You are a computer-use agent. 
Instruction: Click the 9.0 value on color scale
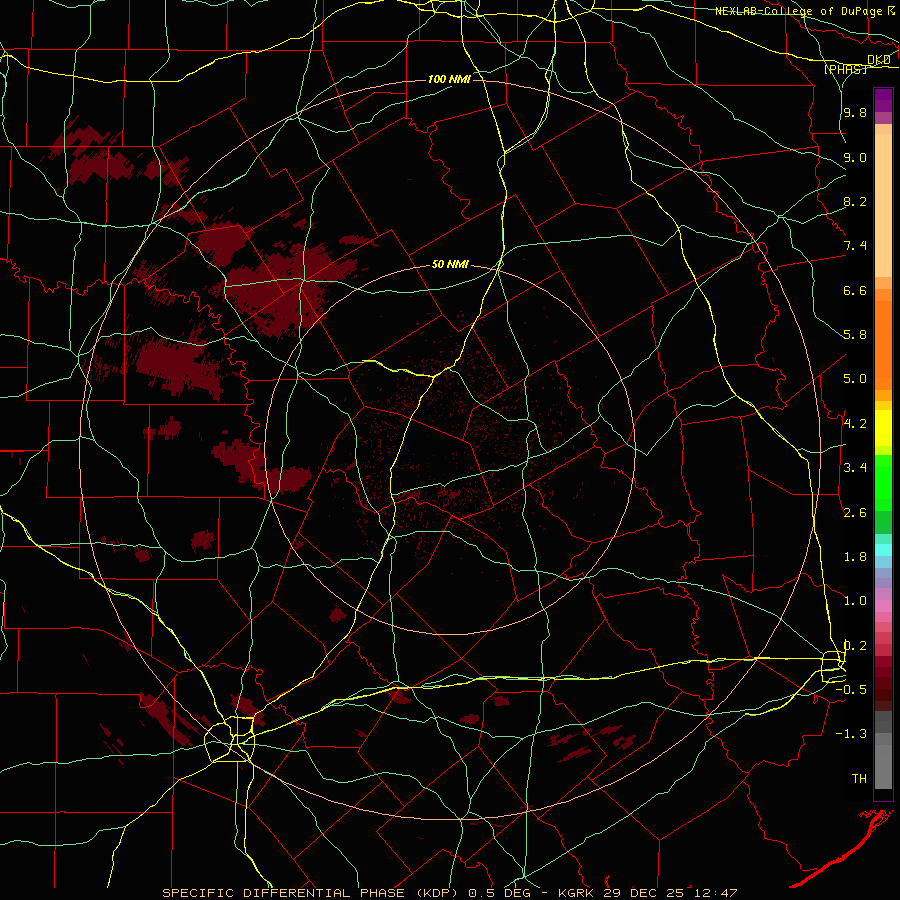855,157
